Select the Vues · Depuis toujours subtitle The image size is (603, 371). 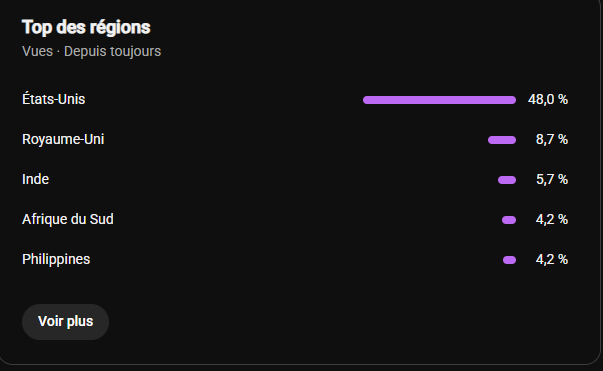[92, 51]
